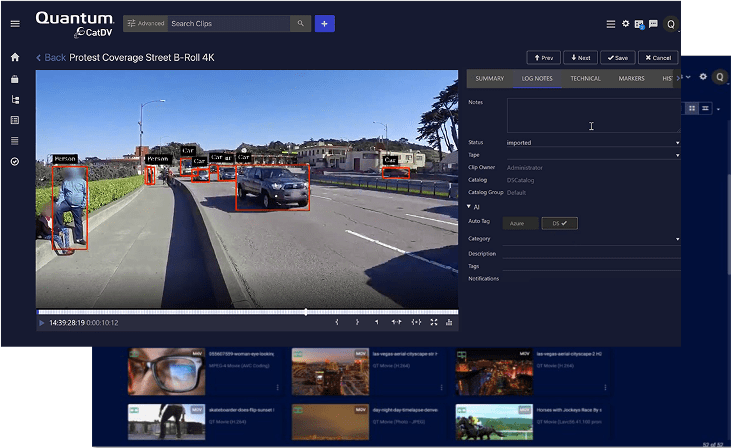
Task: Click the Save button
Action: 616,58
